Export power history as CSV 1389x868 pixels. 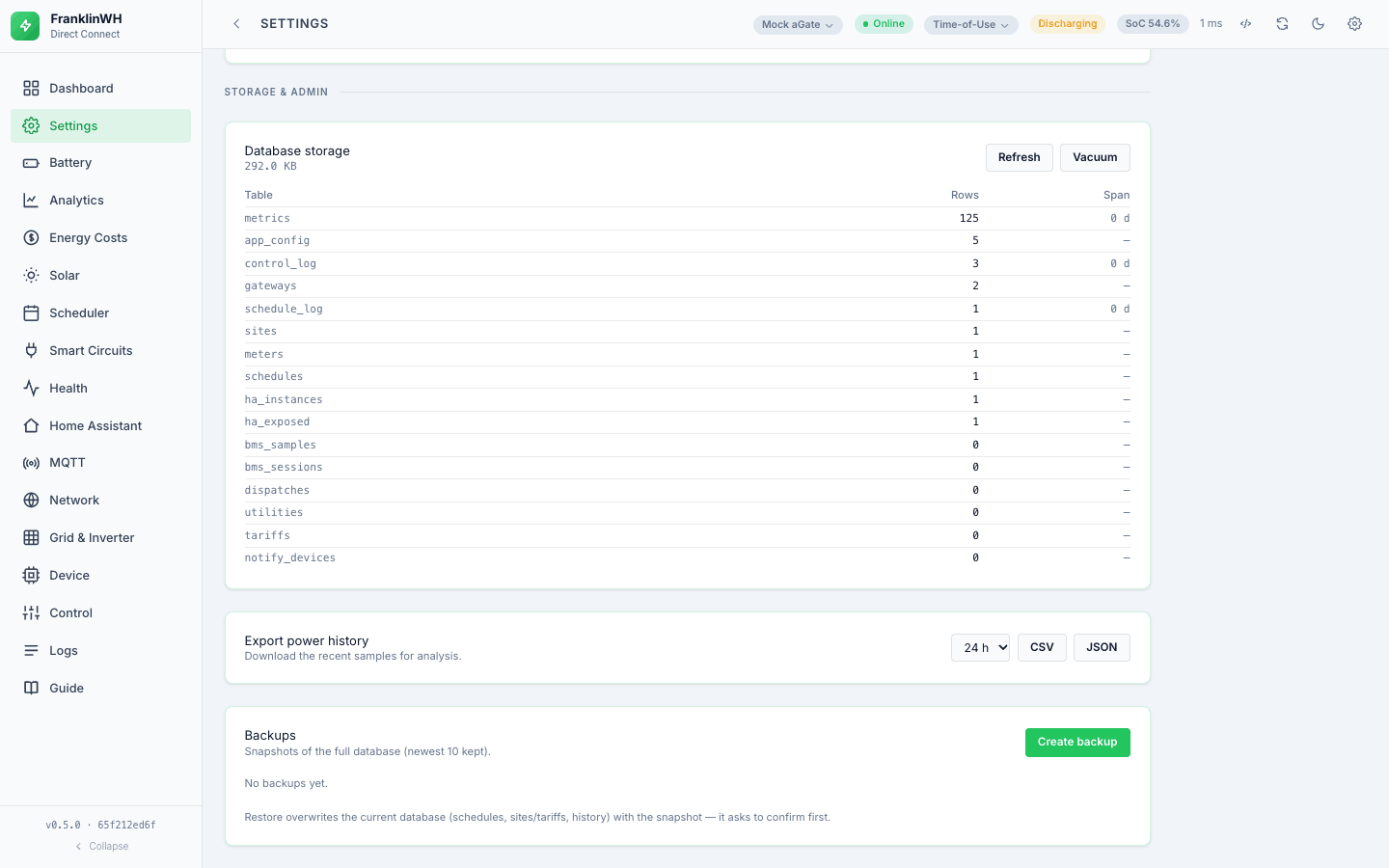[x=1042, y=648]
